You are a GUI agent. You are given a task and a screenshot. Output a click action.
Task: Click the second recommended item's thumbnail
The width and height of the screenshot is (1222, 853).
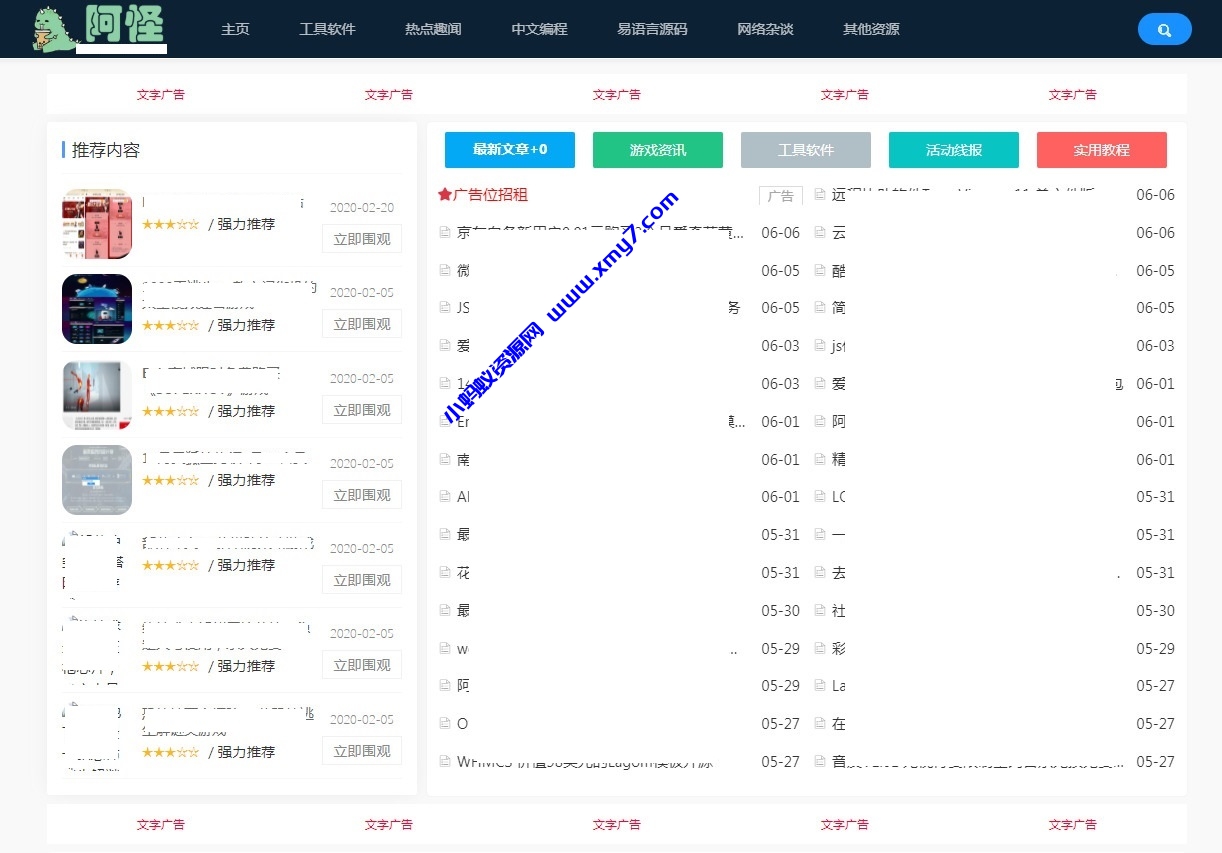96,308
